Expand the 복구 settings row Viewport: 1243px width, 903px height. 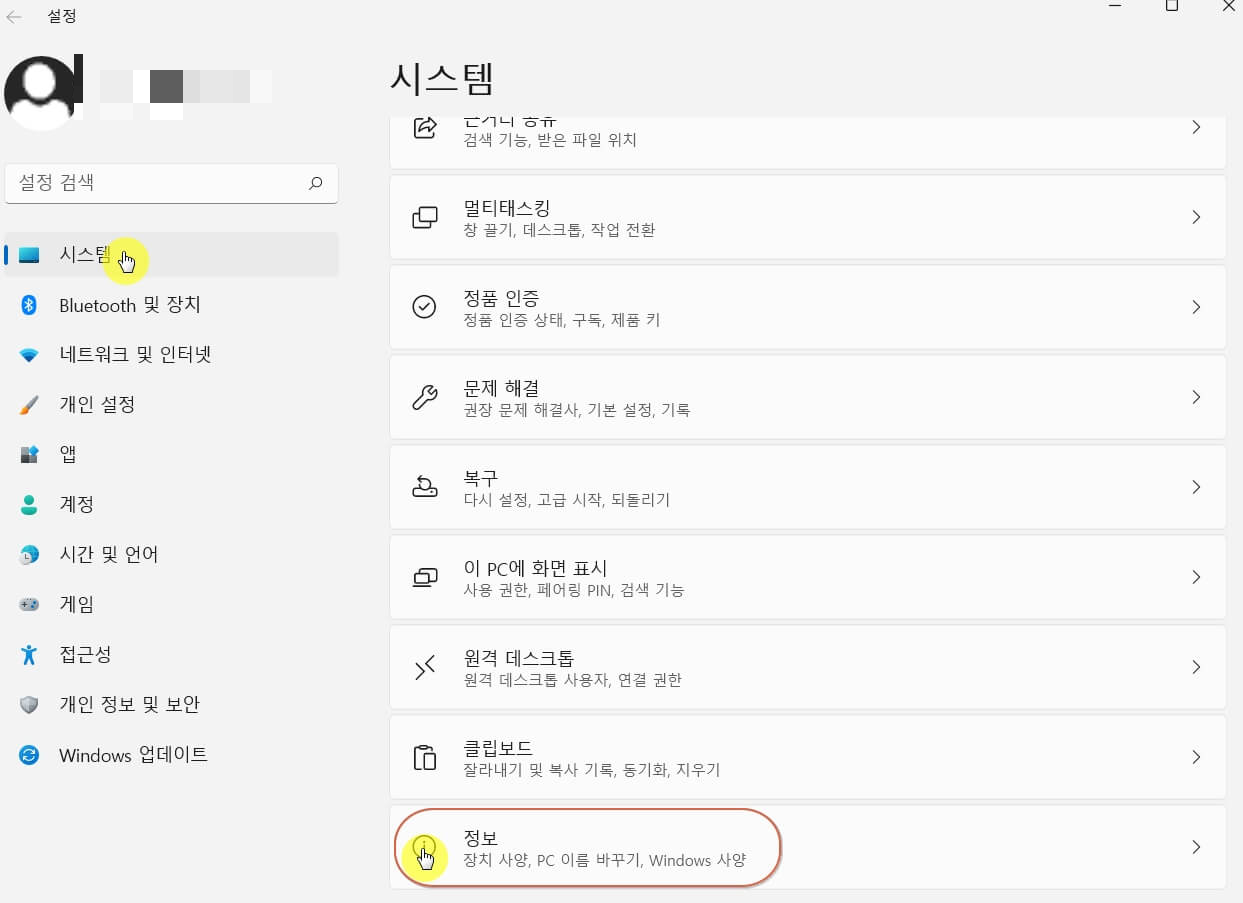click(x=1196, y=487)
